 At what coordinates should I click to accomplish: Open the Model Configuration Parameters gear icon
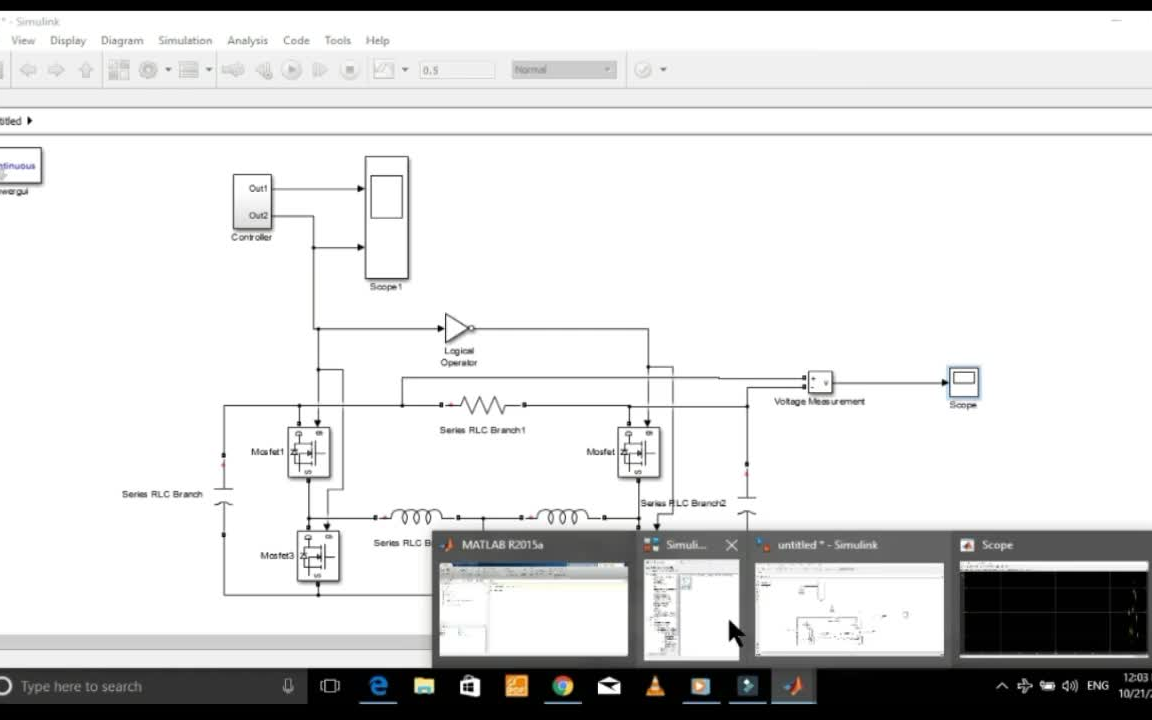[x=148, y=69]
